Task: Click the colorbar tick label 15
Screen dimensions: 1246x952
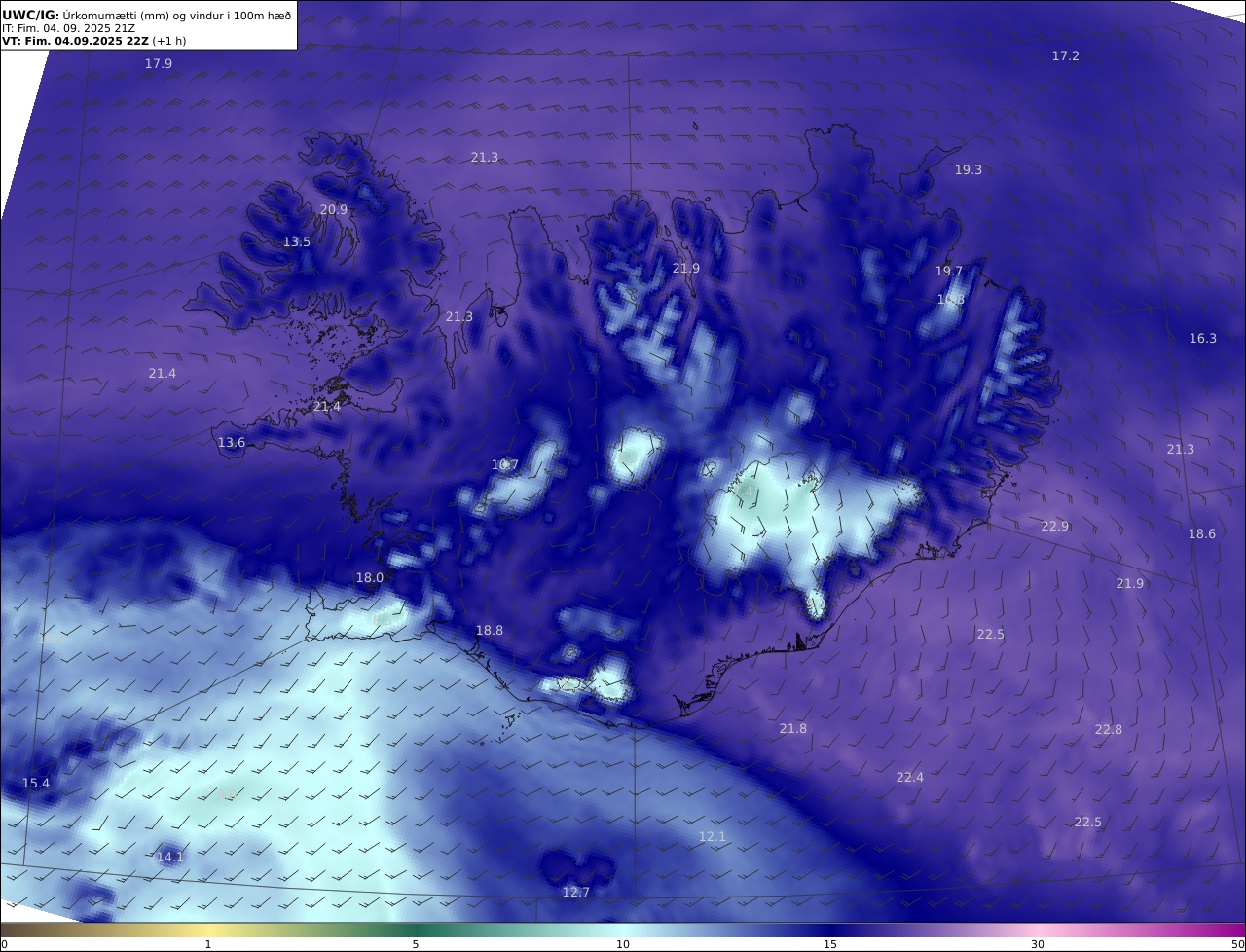Action: pyautogui.click(x=830, y=944)
